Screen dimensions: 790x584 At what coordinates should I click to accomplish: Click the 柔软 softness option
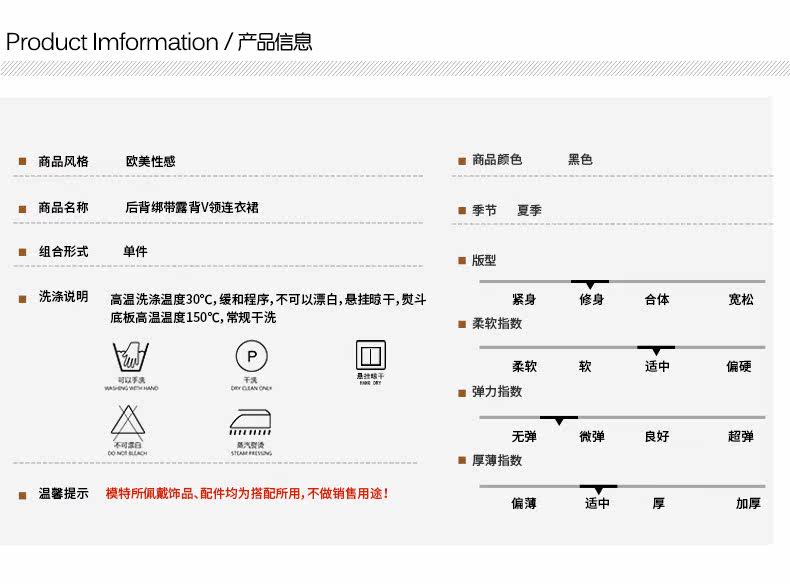pyautogui.click(x=524, y=366)
